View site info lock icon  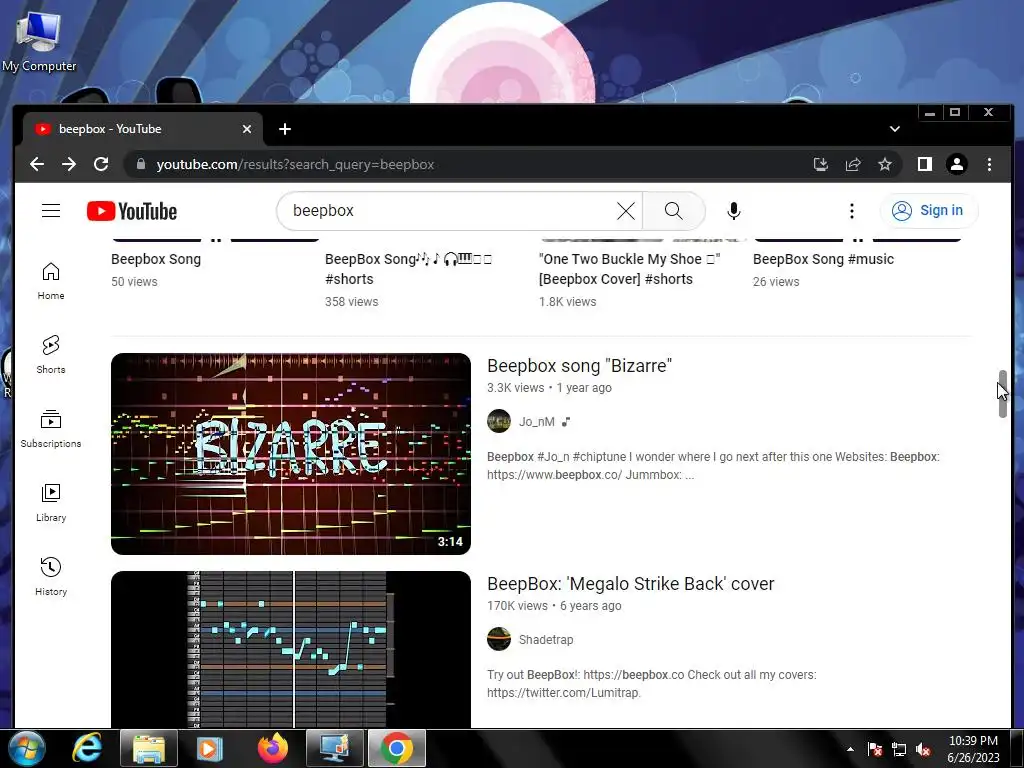[x=140, y=164]
